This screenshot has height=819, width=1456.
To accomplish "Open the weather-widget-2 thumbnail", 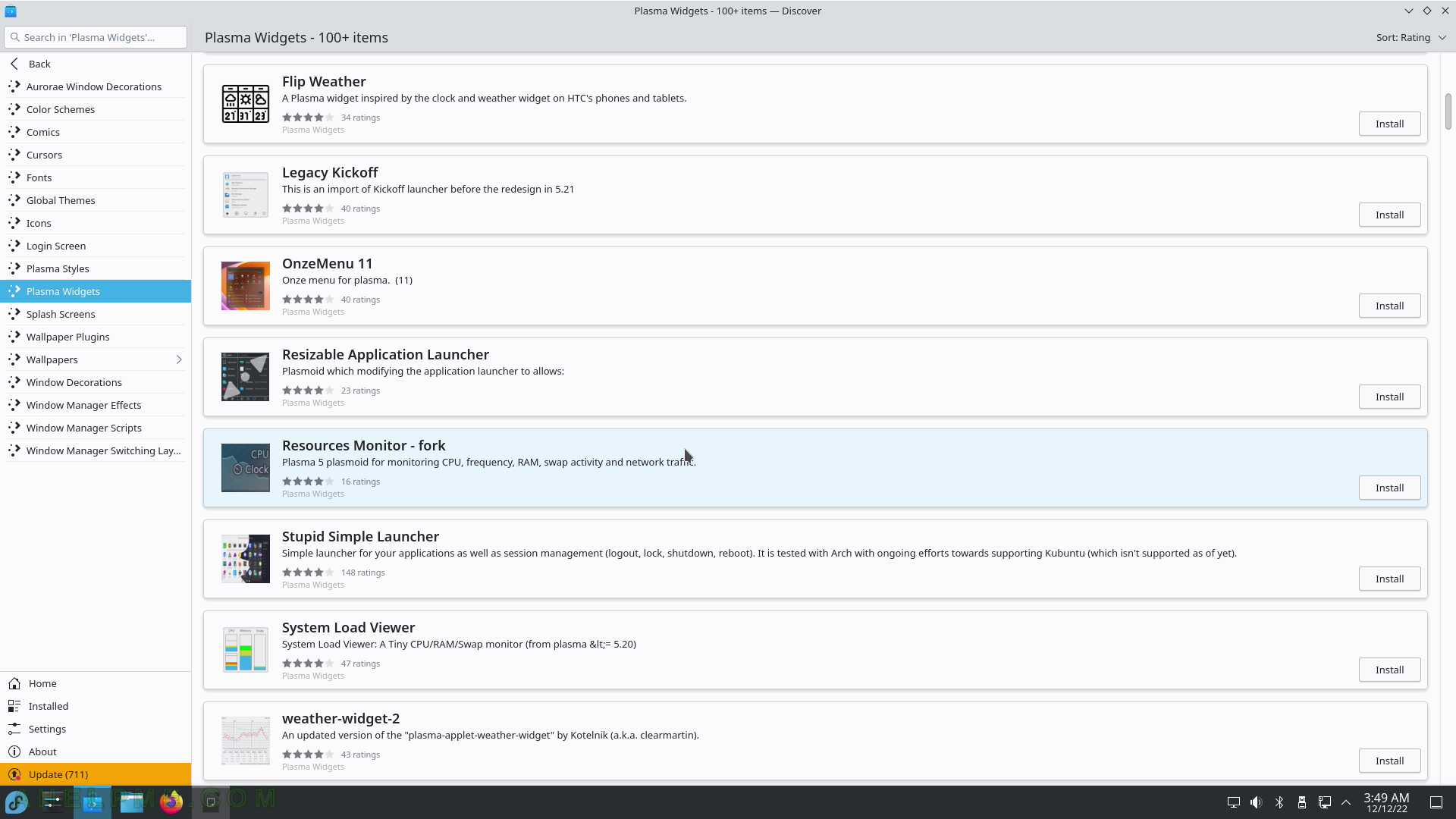I will pos(245,741).
